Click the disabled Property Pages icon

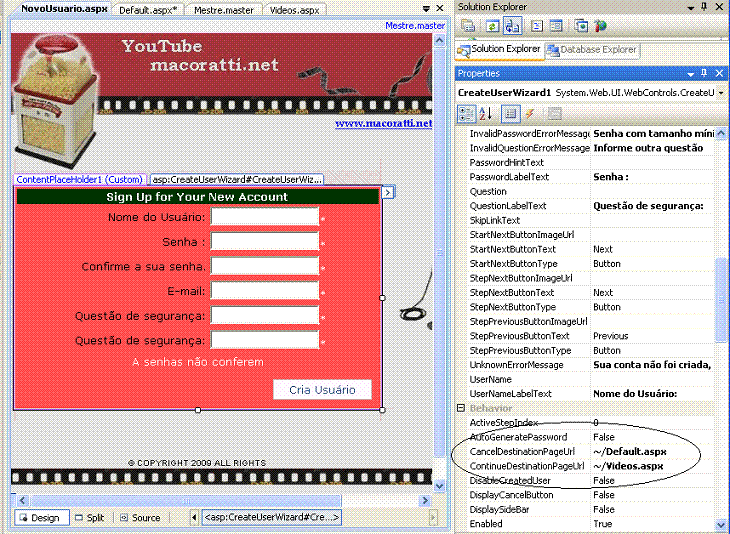point(554,113)
